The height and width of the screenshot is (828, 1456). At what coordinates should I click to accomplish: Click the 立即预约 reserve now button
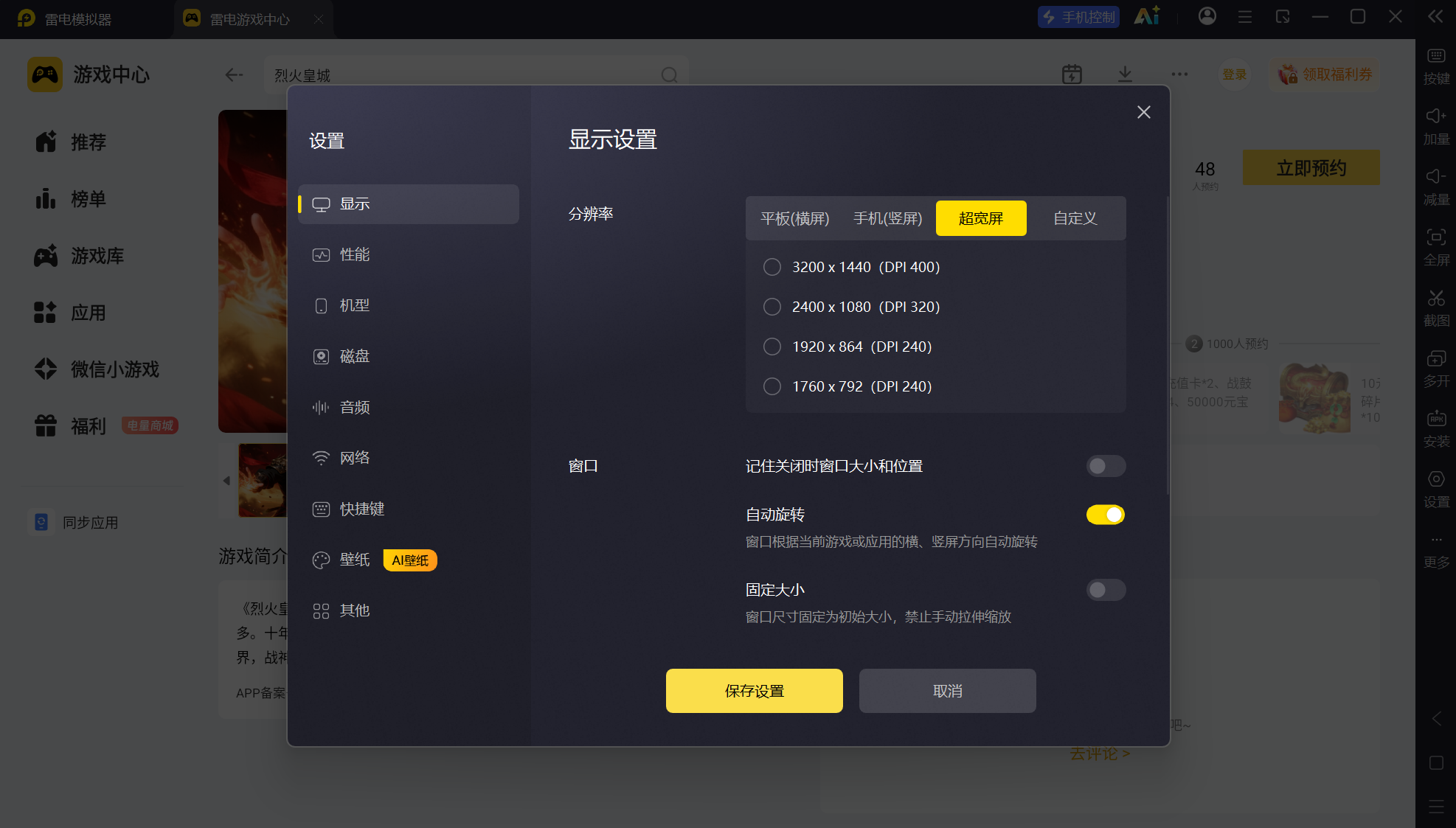[1311, 168]
